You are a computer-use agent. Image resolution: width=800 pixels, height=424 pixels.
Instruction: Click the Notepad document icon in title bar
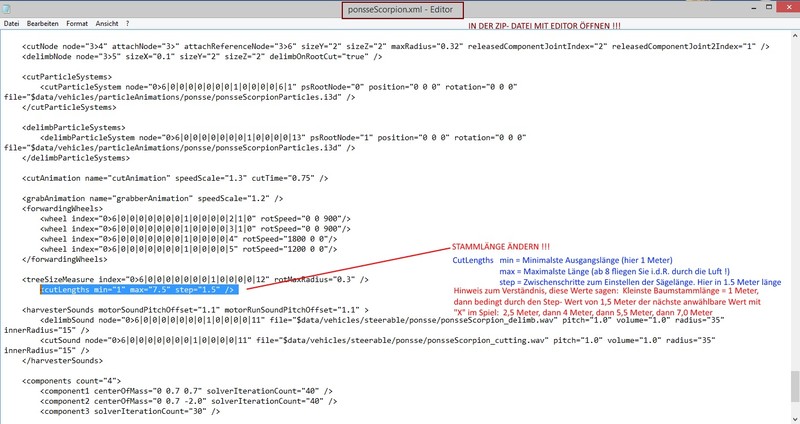click(9, 10)
